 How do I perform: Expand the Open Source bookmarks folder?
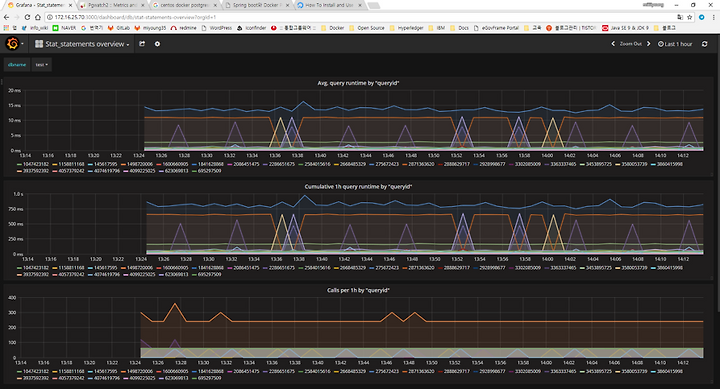click(367, 28)
